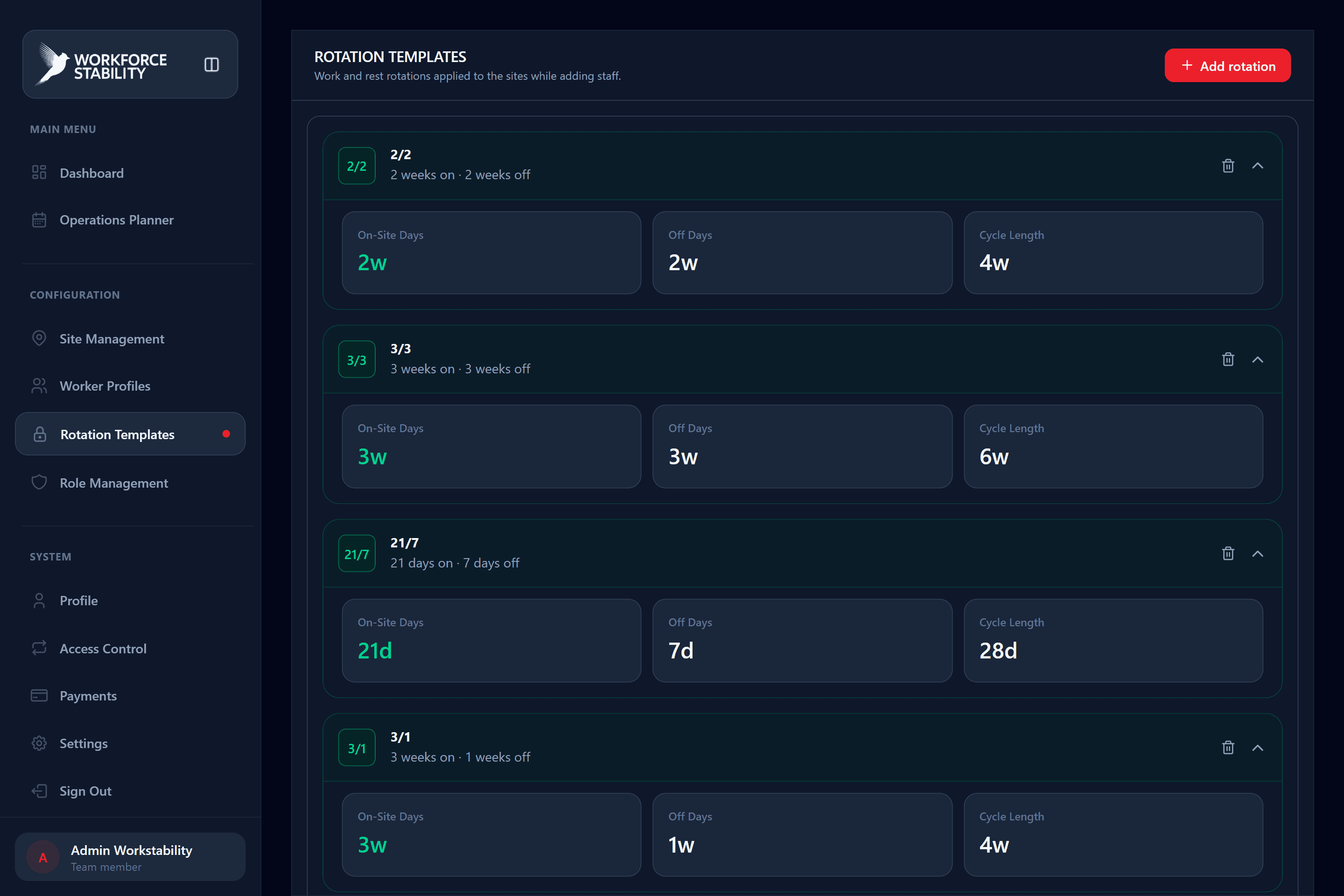Click the 3/3 Off Days 3w value

683,456
